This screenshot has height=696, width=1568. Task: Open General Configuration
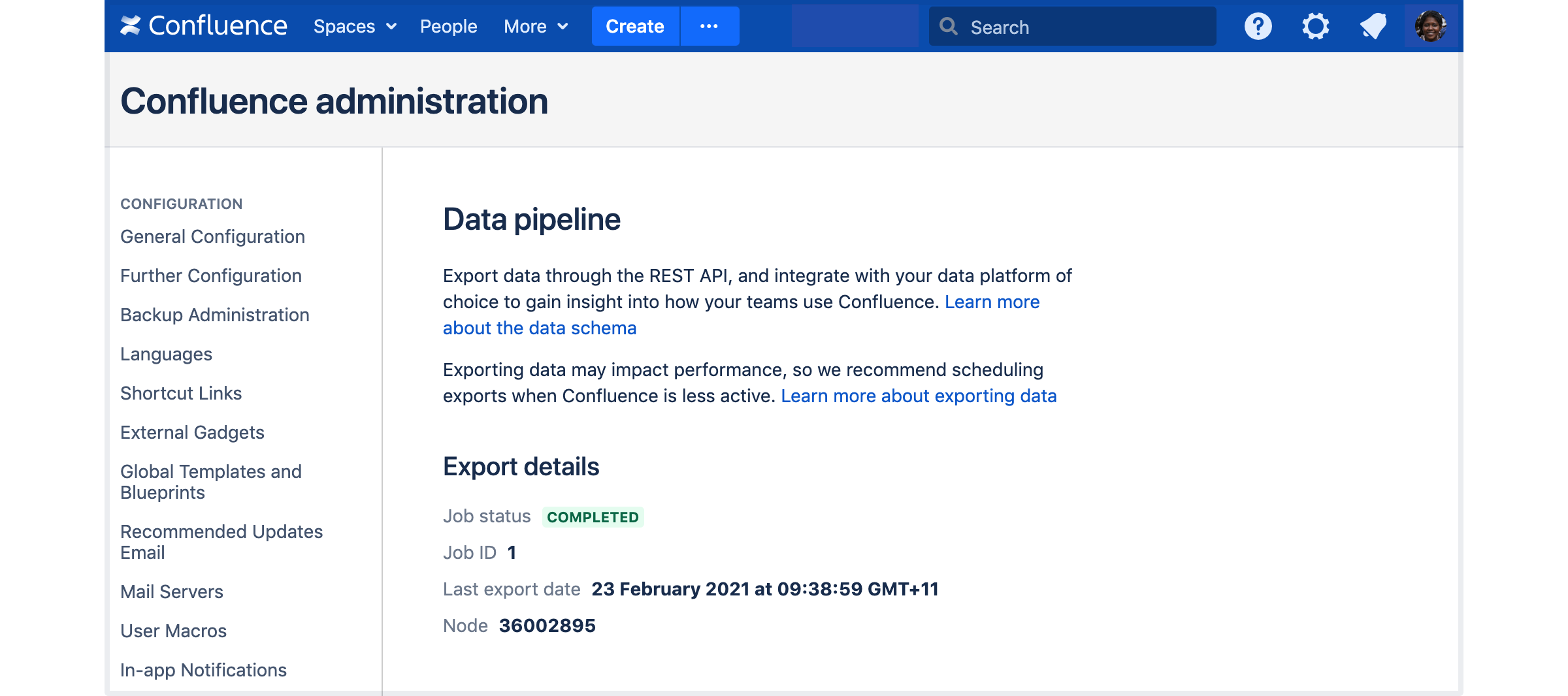(212, 236)
